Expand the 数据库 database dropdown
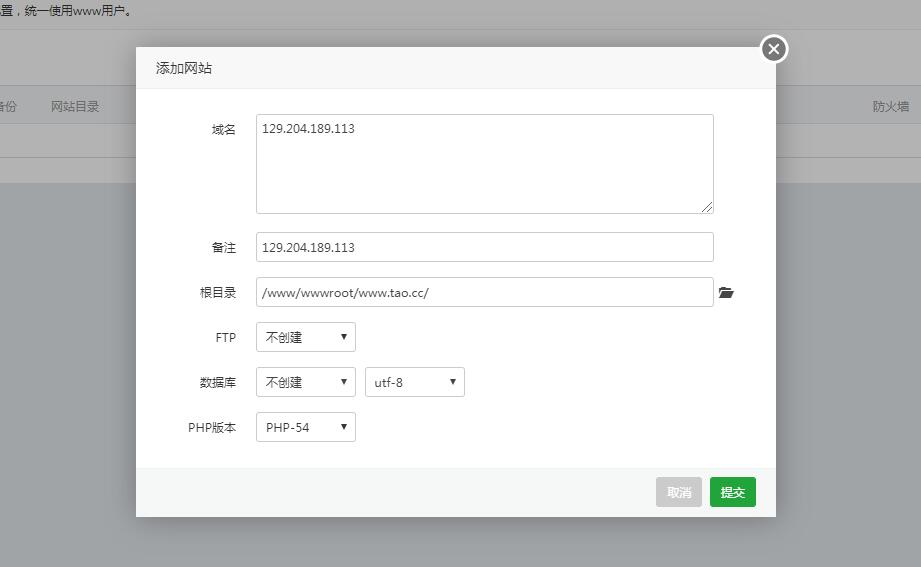The height and width of the screenshot is (567, 921). pos(306,382)
